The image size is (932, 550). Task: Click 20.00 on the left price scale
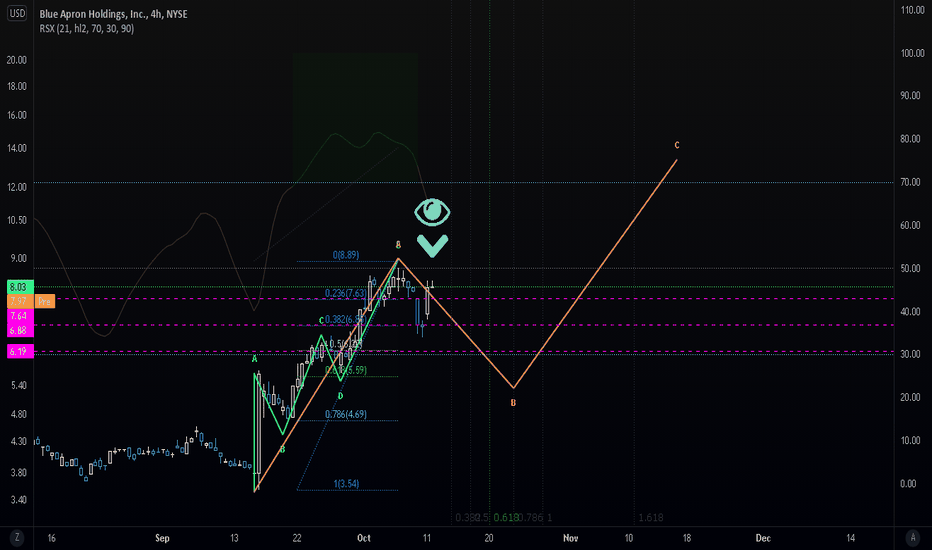click(x=17, y=60)
